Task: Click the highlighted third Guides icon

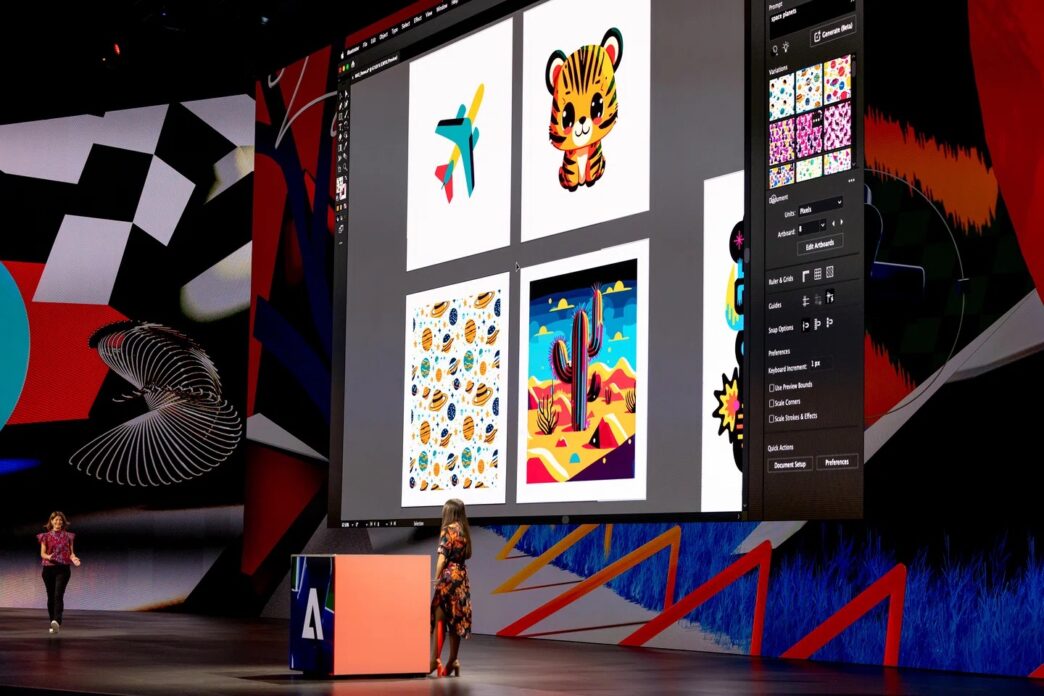Action: point(829,297)
